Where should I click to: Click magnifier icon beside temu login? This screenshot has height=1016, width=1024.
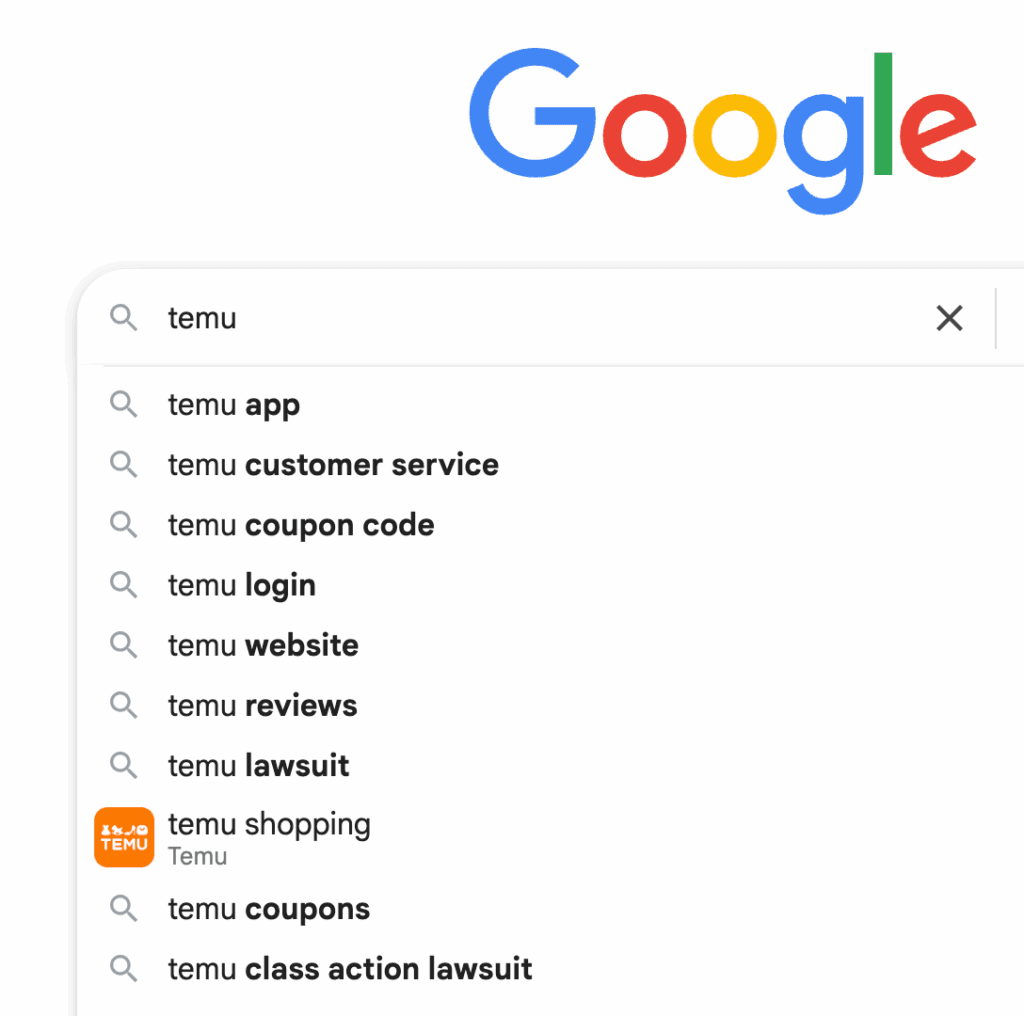click(x=123, y=585)
